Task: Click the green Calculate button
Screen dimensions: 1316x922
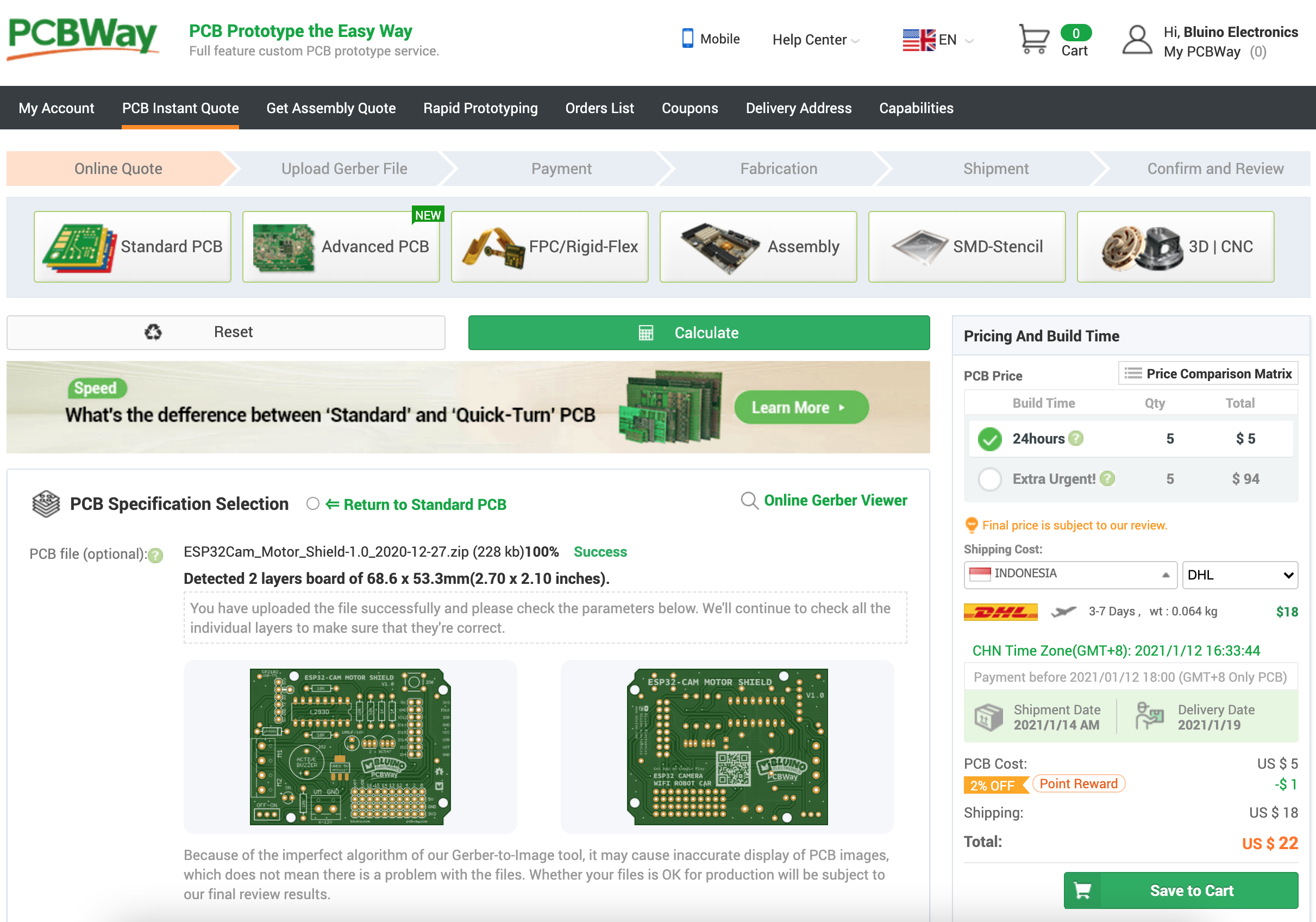Action: point(699,333)
